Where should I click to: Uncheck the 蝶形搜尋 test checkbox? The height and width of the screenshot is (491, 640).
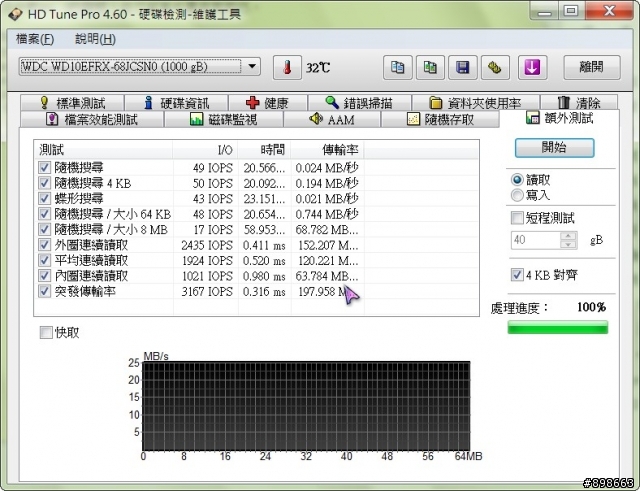(x=44, y=198)
